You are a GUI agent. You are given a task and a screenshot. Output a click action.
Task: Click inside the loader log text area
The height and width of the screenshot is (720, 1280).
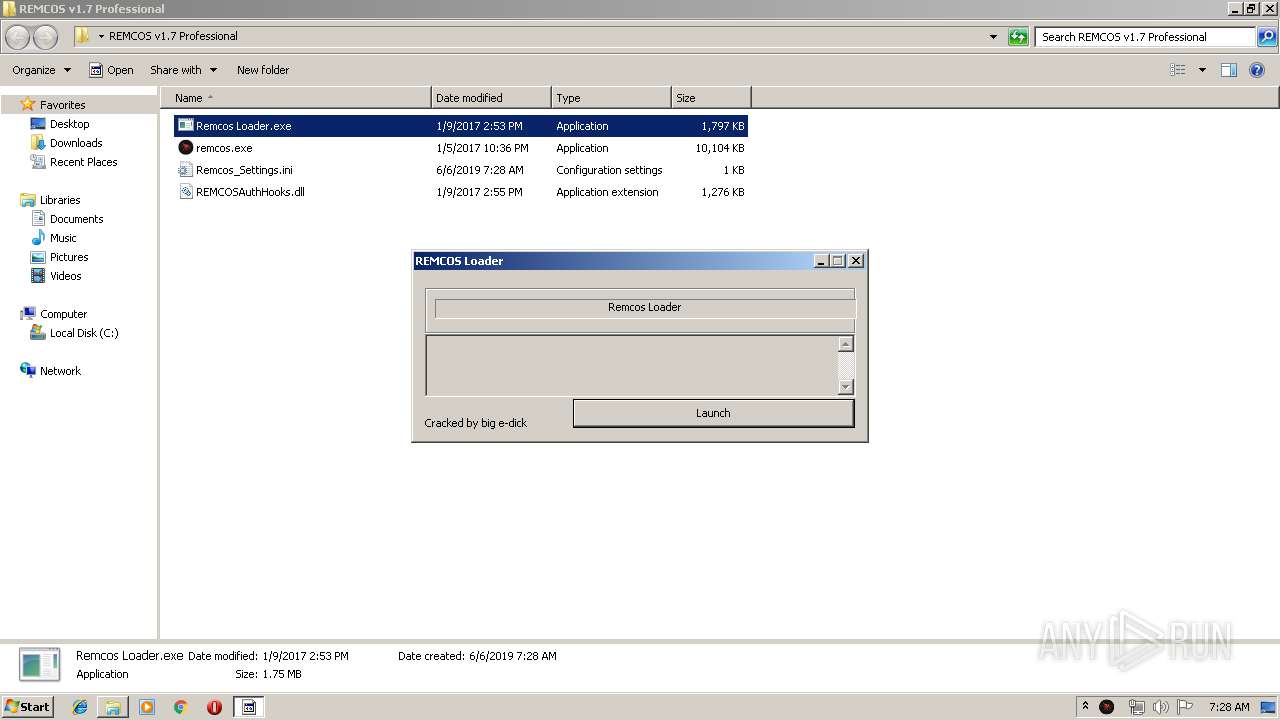click(x=632, y=365)
